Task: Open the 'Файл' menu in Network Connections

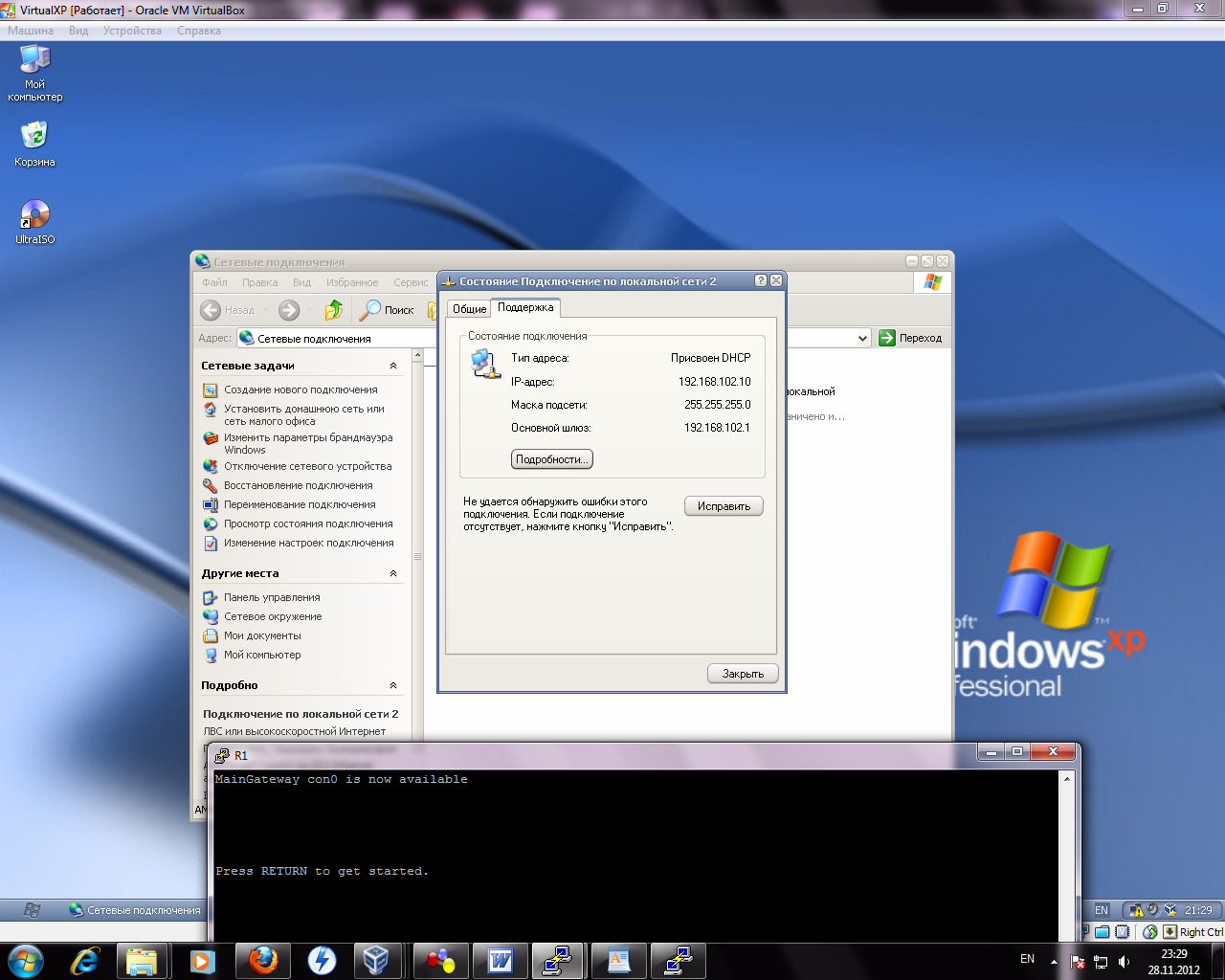Action: coord(214,282)
